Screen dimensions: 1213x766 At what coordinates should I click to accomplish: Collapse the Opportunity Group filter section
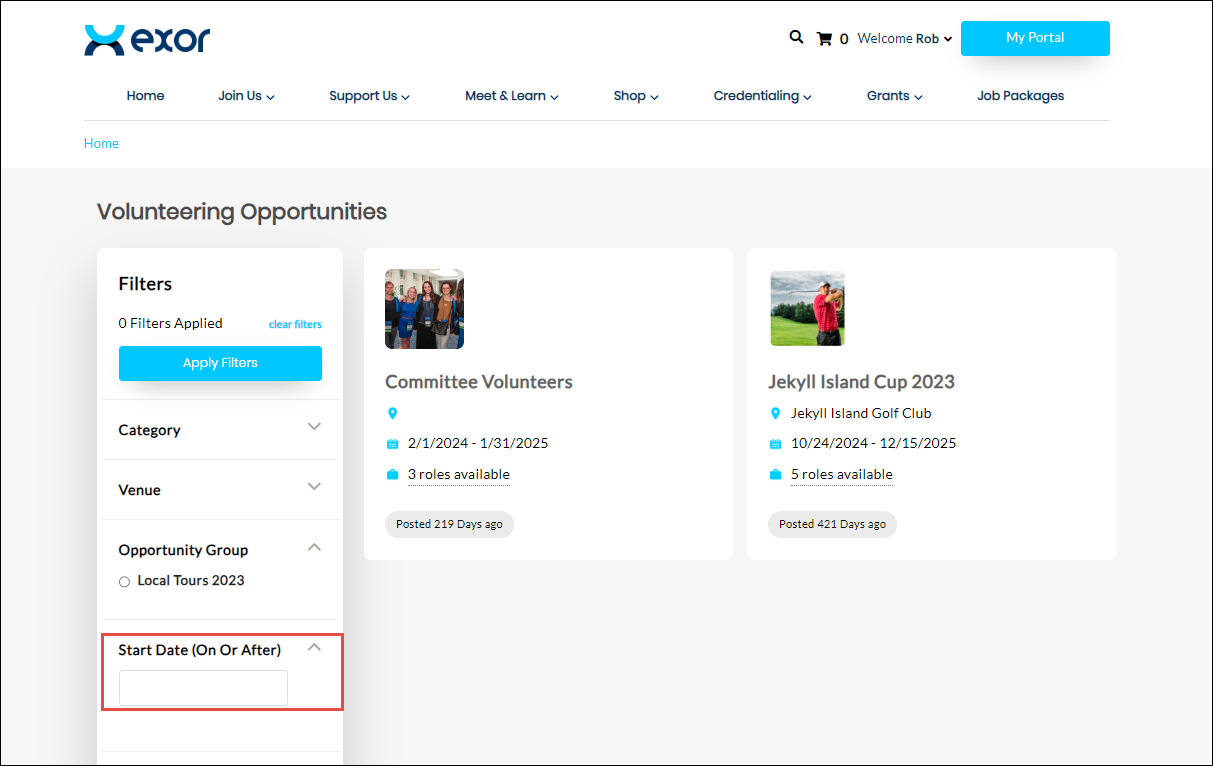[x=314, y=547]
